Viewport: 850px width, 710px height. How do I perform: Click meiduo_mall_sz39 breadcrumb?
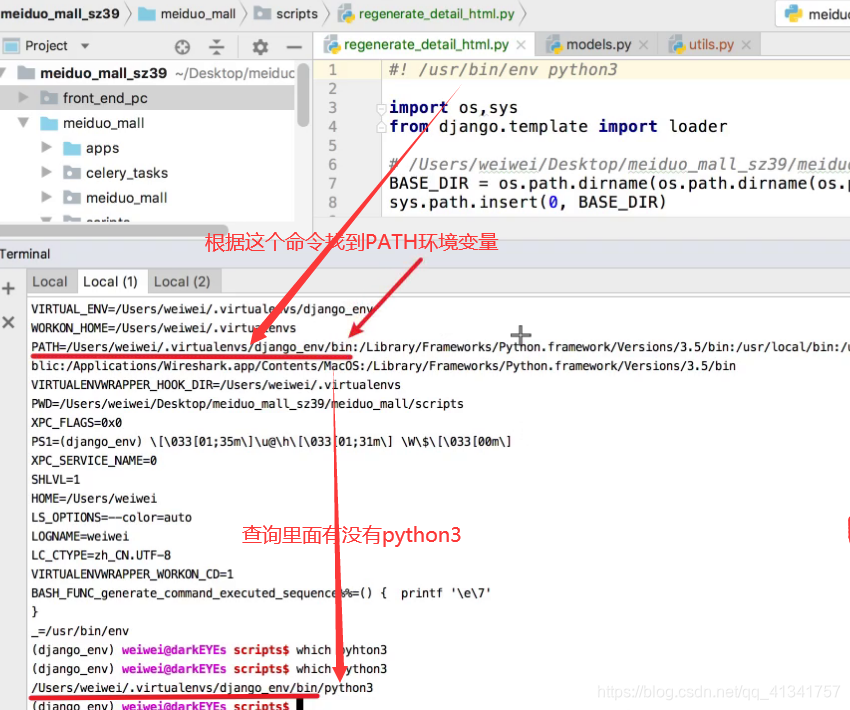(60, 14)
